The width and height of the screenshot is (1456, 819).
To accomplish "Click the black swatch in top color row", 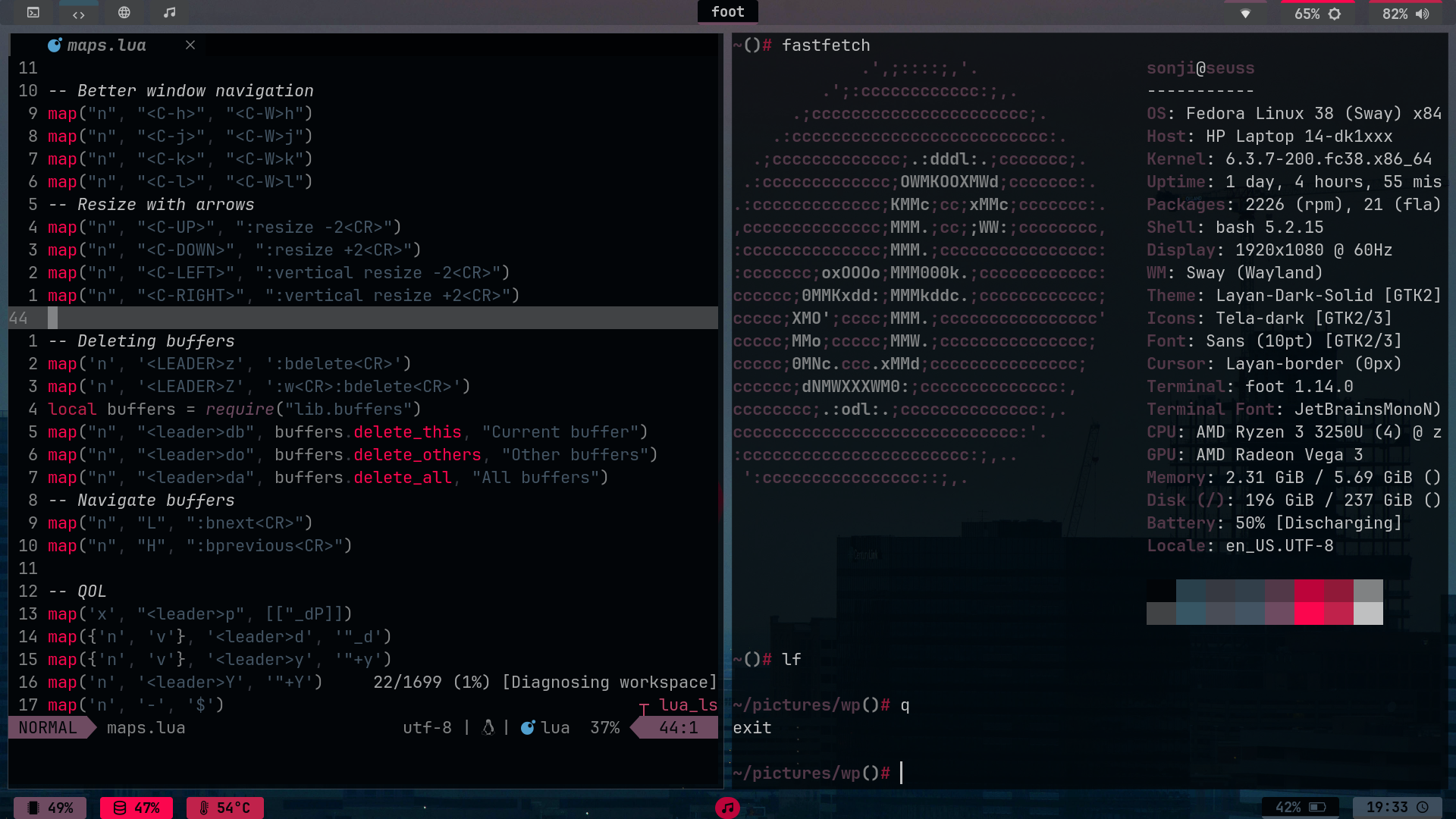I will [1161, 591].
